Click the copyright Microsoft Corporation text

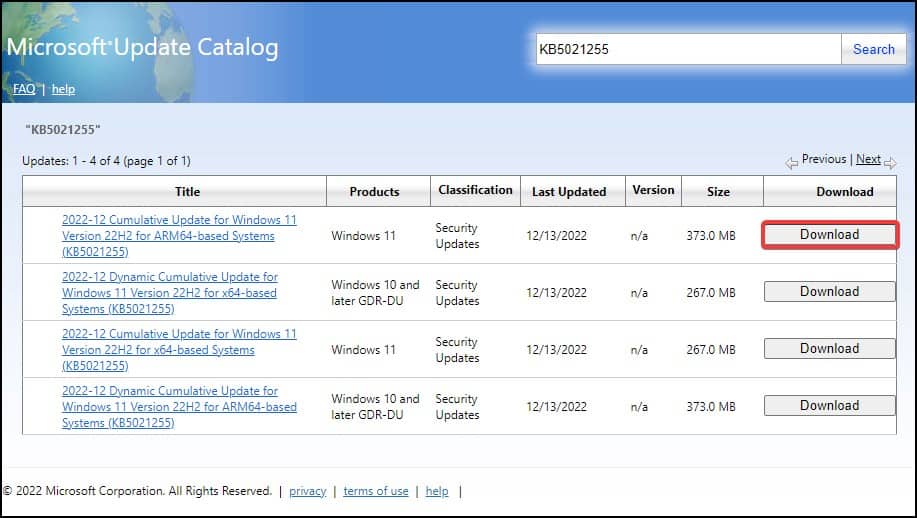pyautogui.click(x=137, y=491)
